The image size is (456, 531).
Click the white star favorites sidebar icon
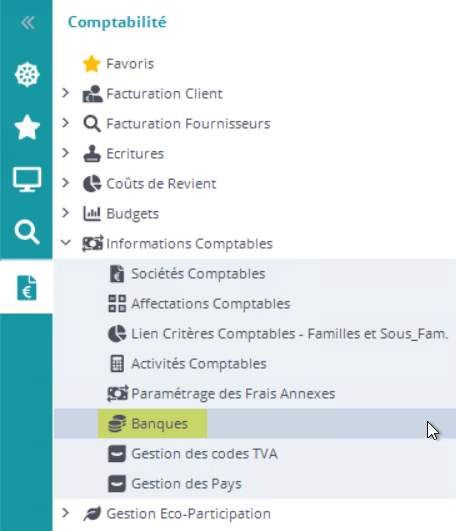(x=27, y=127)
